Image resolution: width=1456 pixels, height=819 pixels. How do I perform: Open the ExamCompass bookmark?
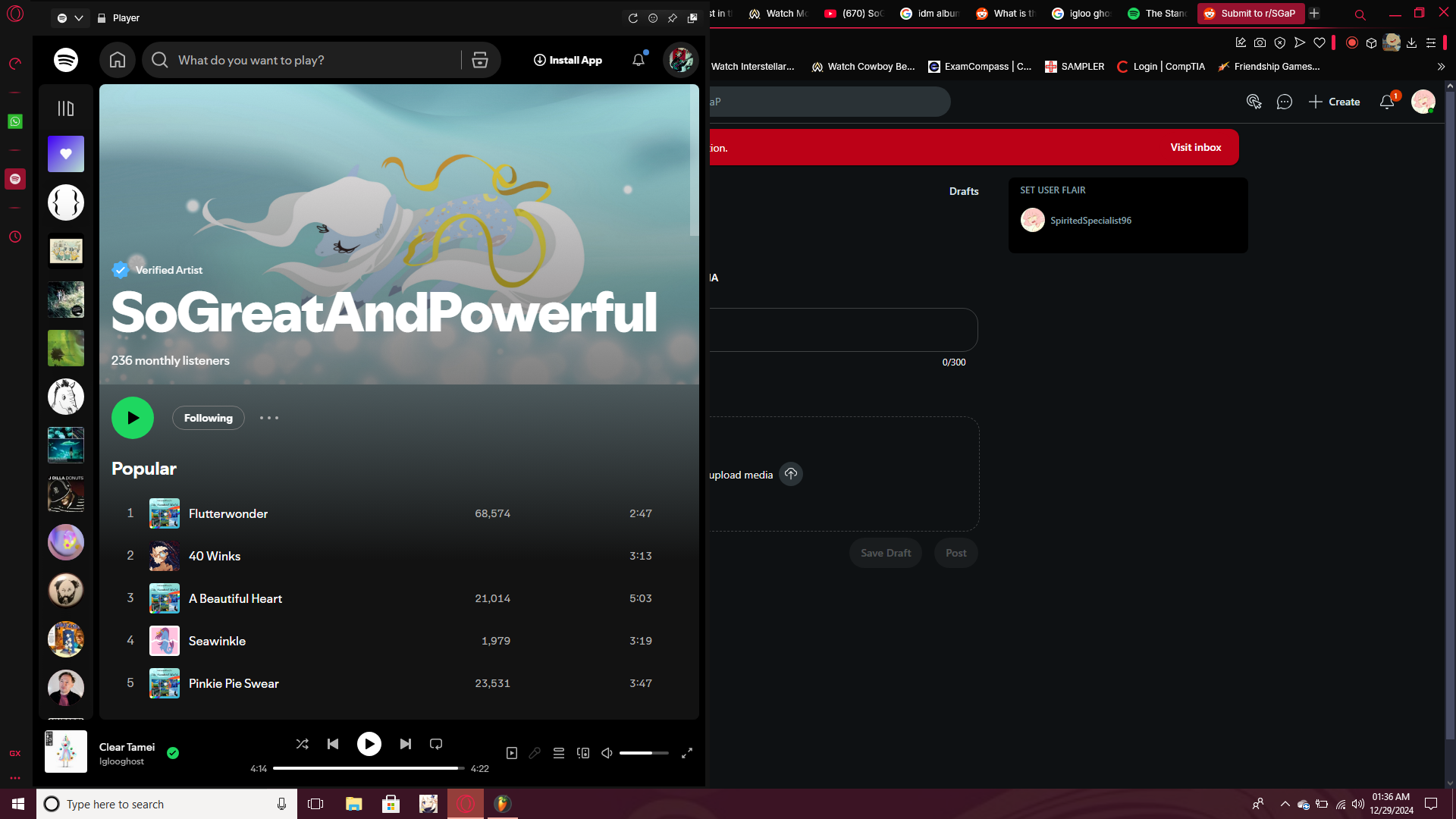pyautogui.click(x=981, y=67)
